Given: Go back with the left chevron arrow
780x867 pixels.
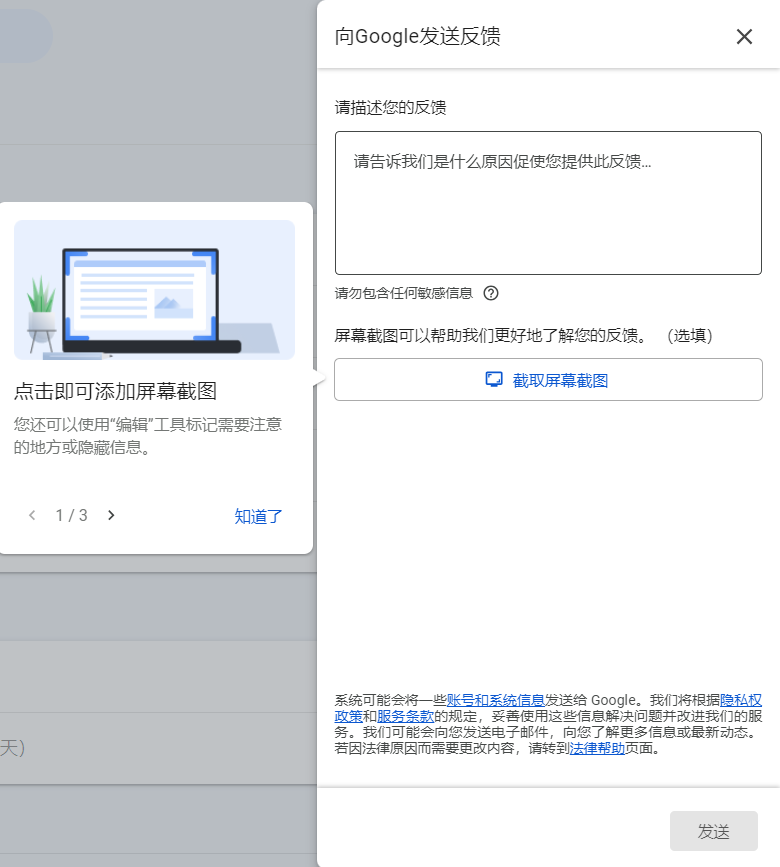Looking at the screenshot, I should 32,515.
